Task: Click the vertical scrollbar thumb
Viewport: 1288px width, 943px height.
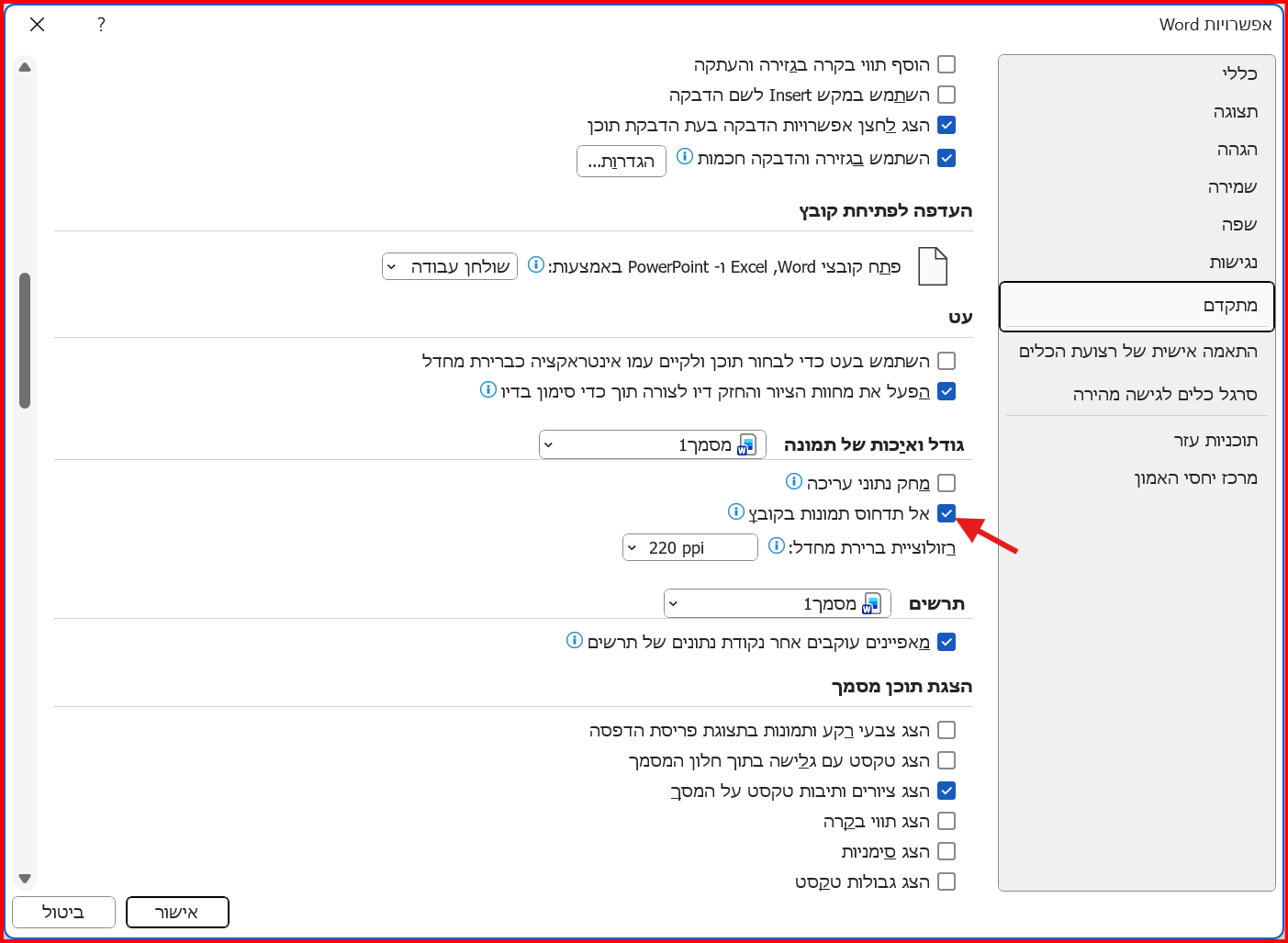Action: [25, 340]
